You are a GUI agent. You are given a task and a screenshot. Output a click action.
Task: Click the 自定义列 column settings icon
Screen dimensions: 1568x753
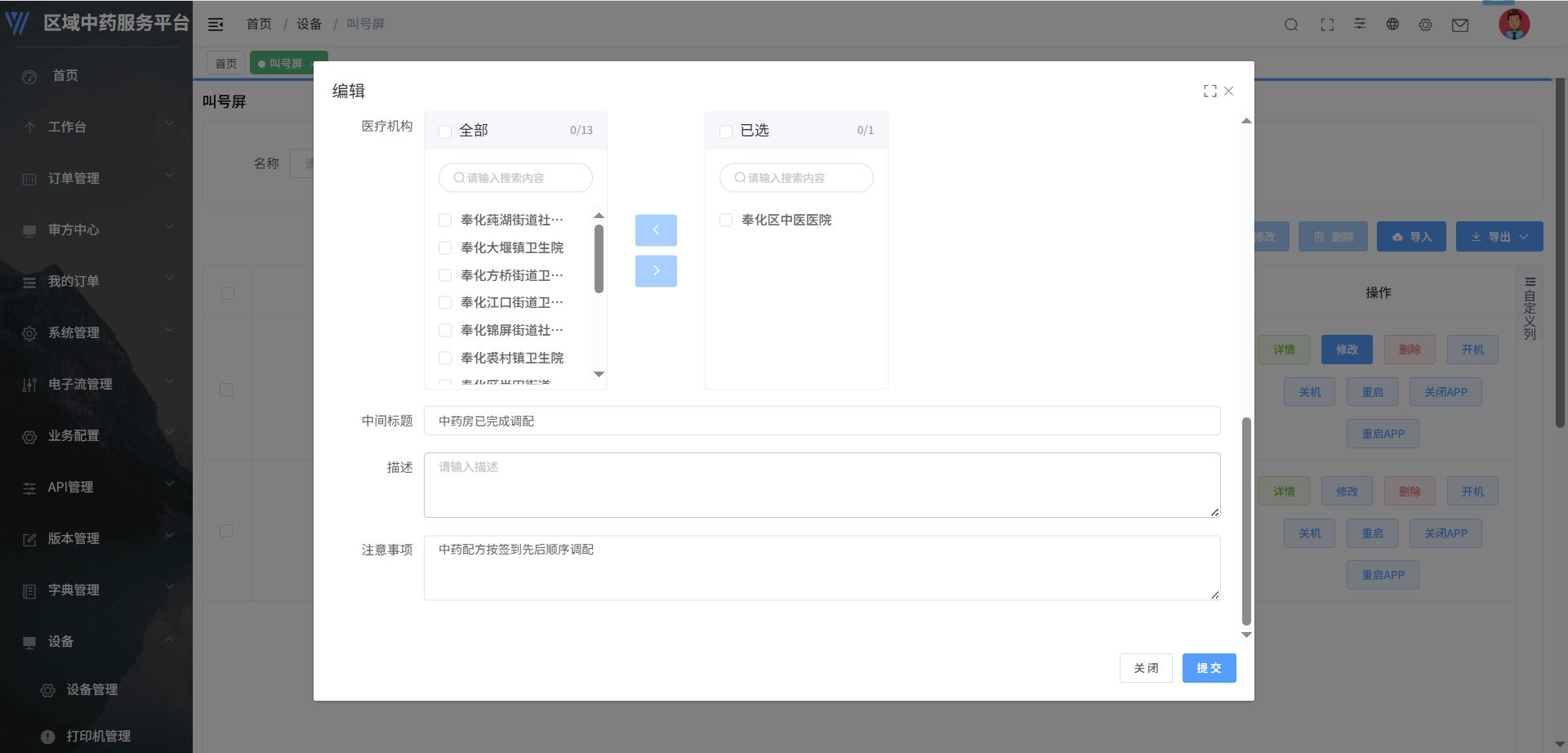1530,282
